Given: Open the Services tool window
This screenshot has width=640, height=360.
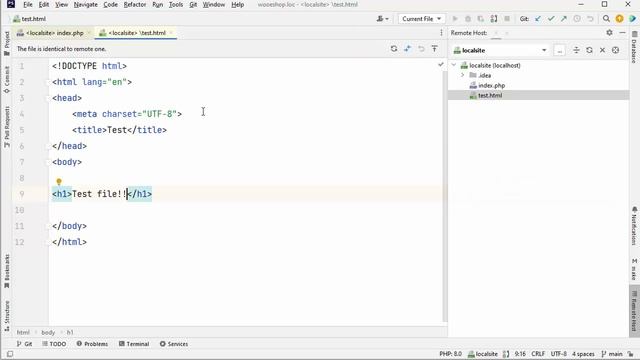Looking at the screenshot, I should point(174,344).
